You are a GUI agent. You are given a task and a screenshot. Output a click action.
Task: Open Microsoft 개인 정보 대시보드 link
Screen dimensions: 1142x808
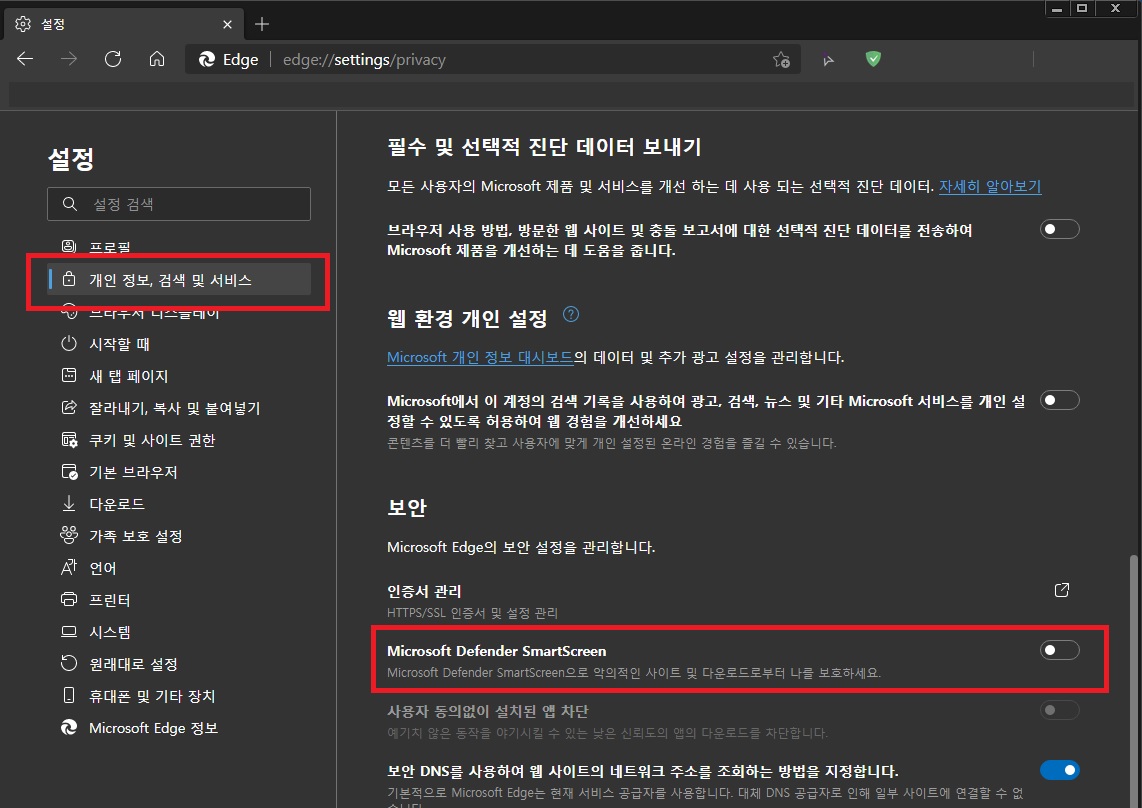tap(480, 358)
